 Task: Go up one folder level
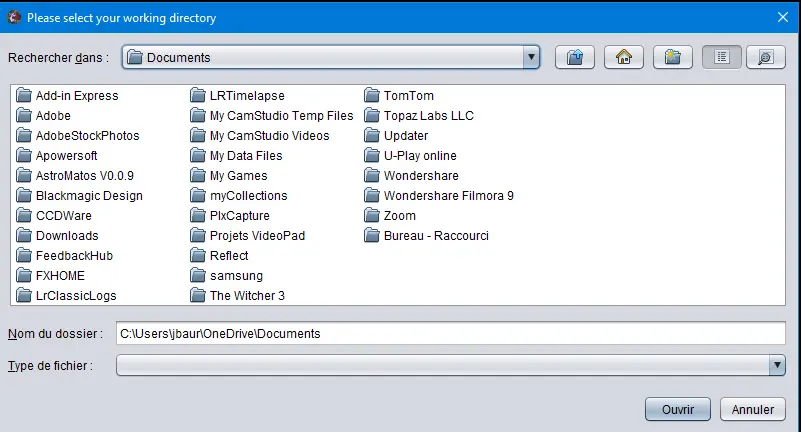pos(575,57)
